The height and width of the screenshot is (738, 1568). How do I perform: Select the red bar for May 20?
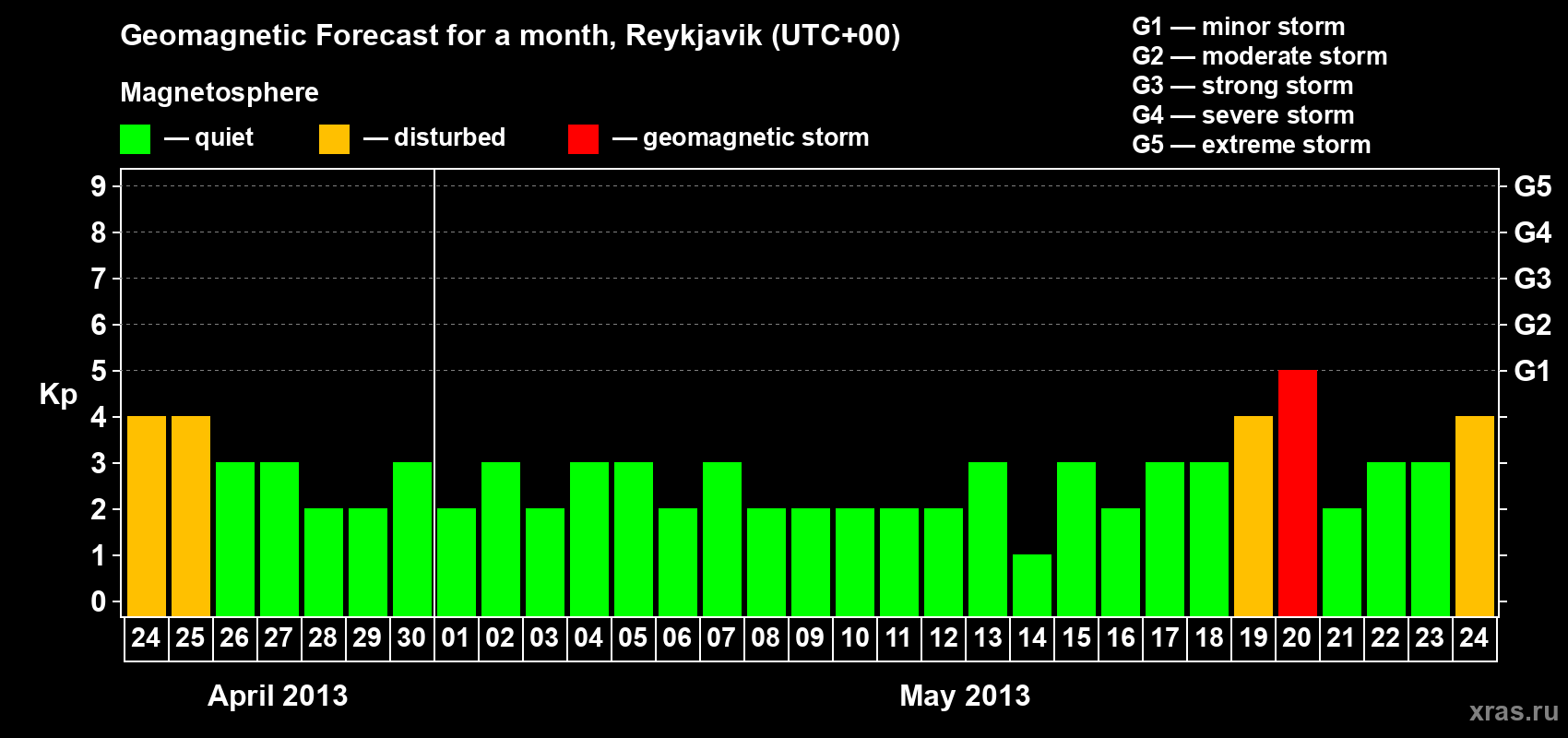(x=1298, y=494)
